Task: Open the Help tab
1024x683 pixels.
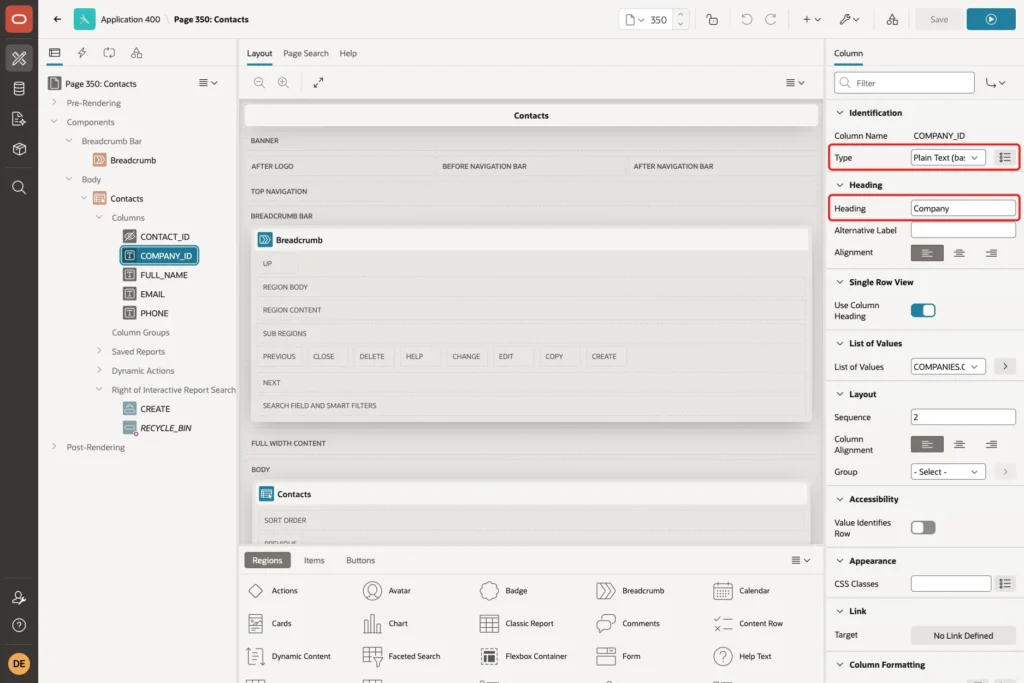Action: pos(348,54)
